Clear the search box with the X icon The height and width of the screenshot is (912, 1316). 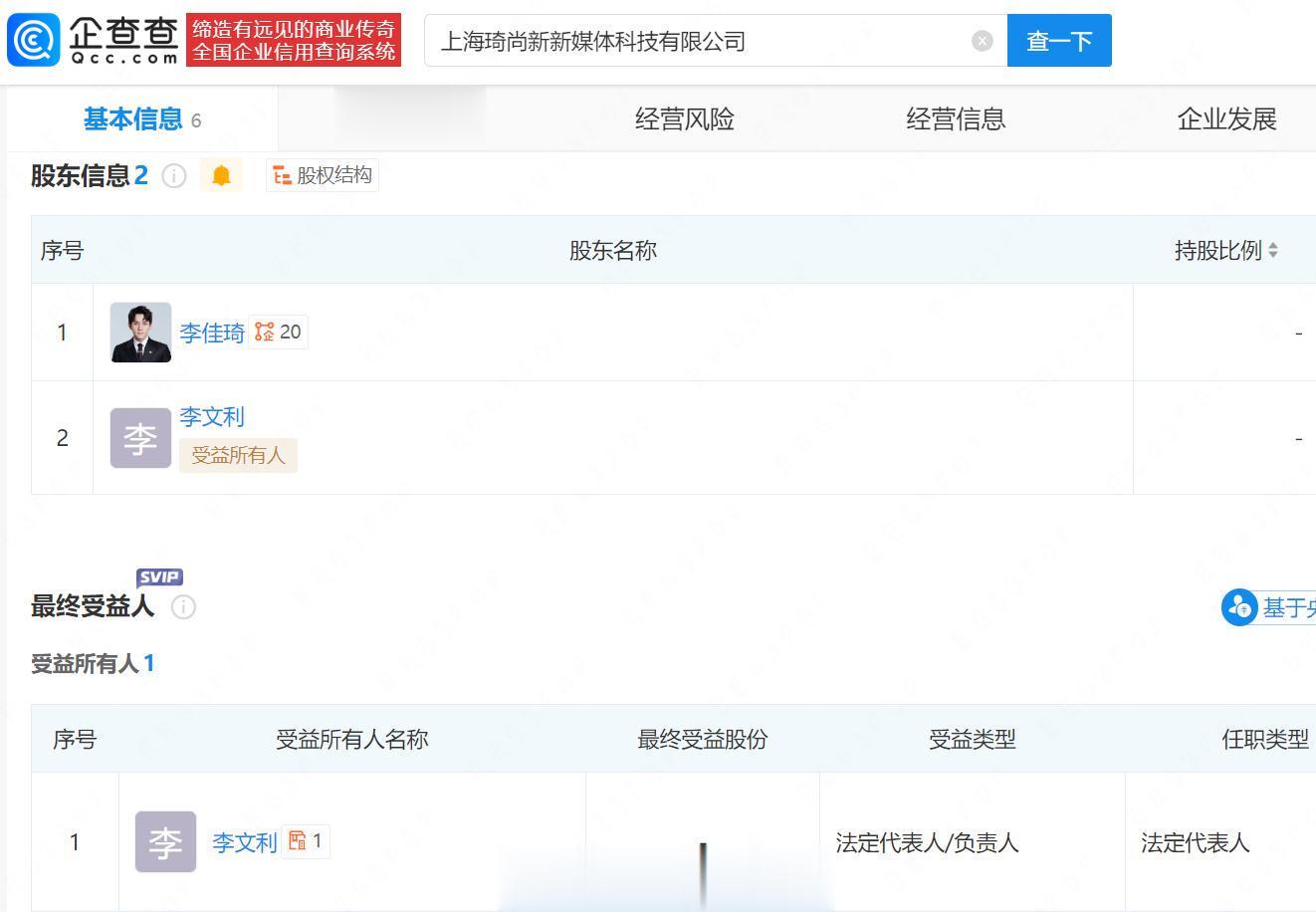pos(983,41)
